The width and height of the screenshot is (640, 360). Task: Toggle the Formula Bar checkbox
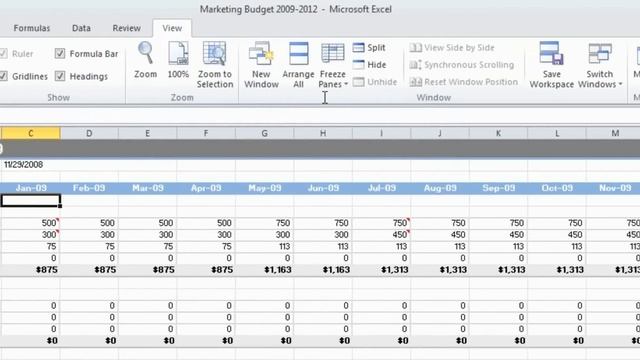point(60,53)
